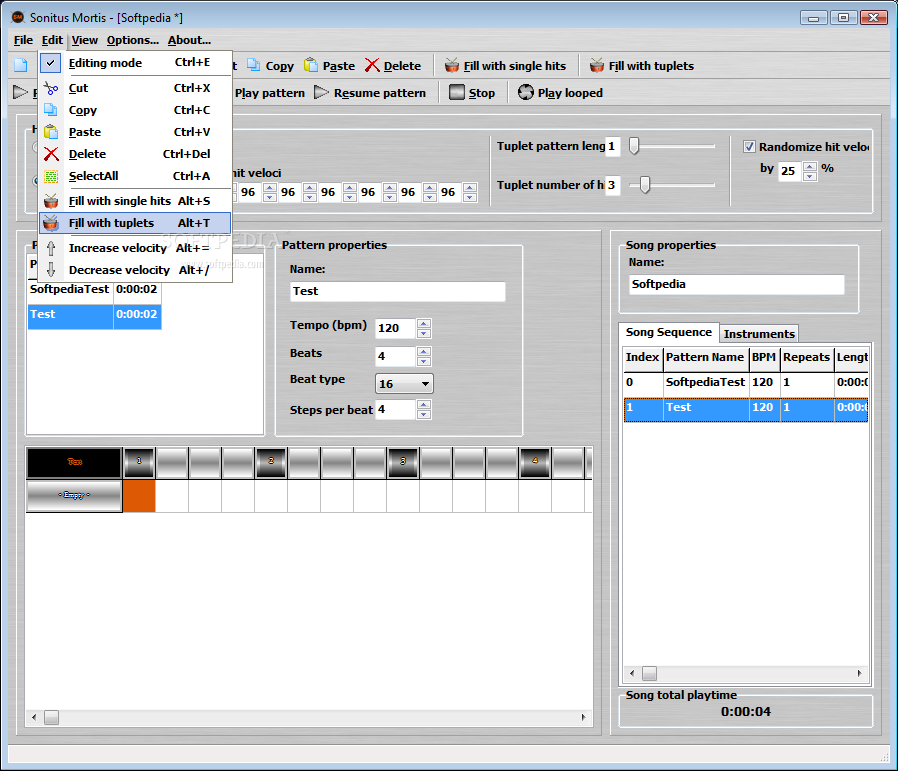The width and height of the screenshot is (898, 771).
Task: Click Resume pattern play triangle icon
Action: click(321, 92)
